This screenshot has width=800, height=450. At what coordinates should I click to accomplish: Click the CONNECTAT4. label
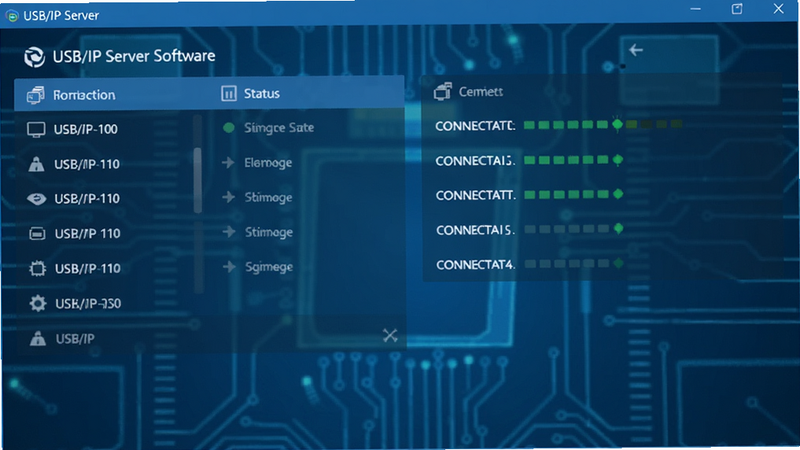tap(476, 265)
